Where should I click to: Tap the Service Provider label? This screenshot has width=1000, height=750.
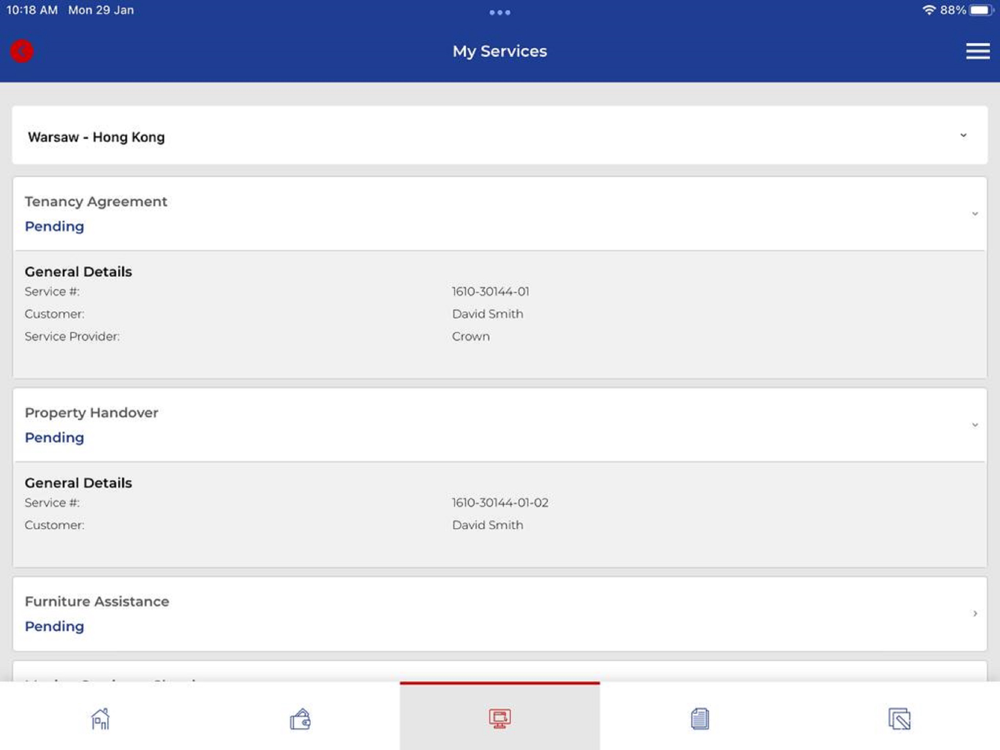point(72,336)
